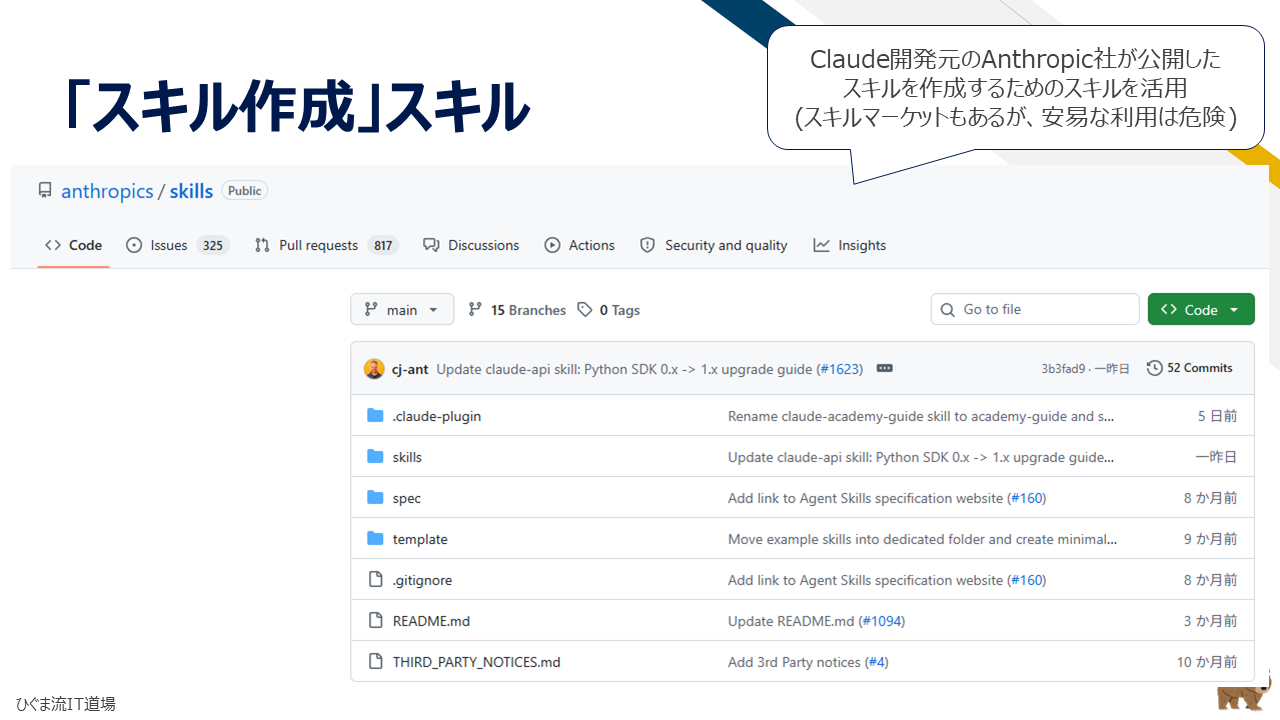
Task: Open pull request #1623 link
Action: pyautogui.click(x=840, y=369)
